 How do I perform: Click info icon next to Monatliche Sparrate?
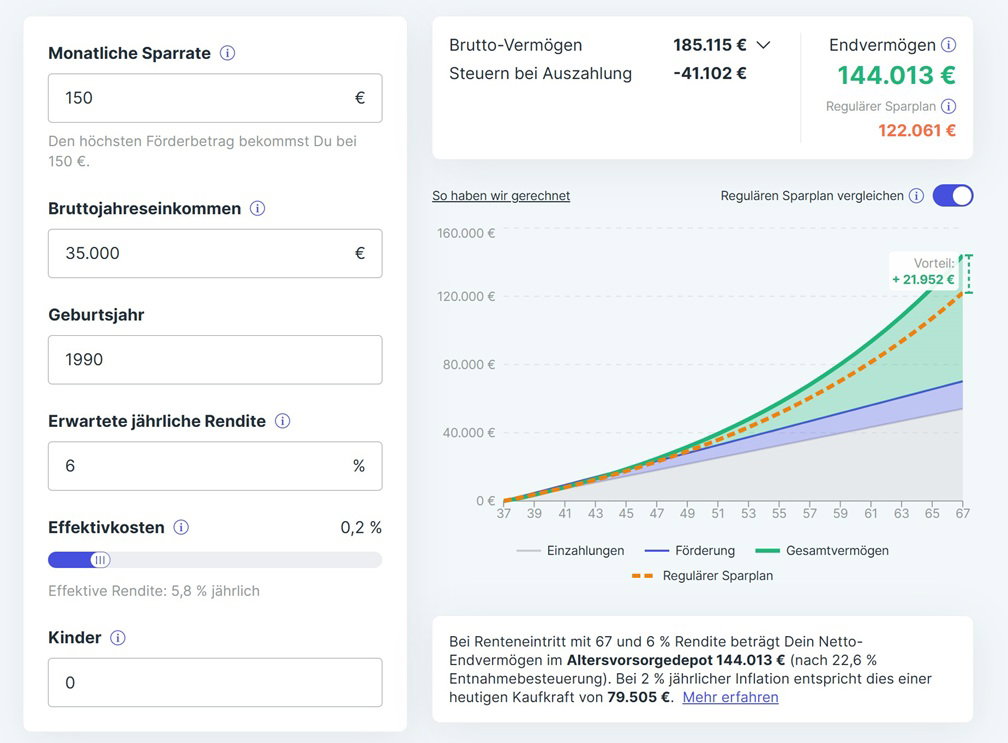click(x=227, y=53)
